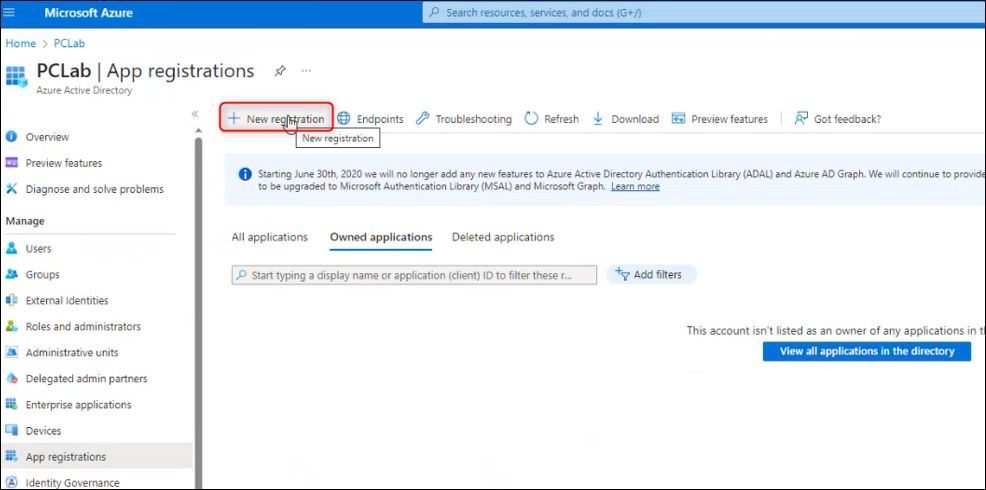Pin the PCLab App registrations page
Image resolution: width=986 pixels, height=490 pixels.
[x=280, y=71]
